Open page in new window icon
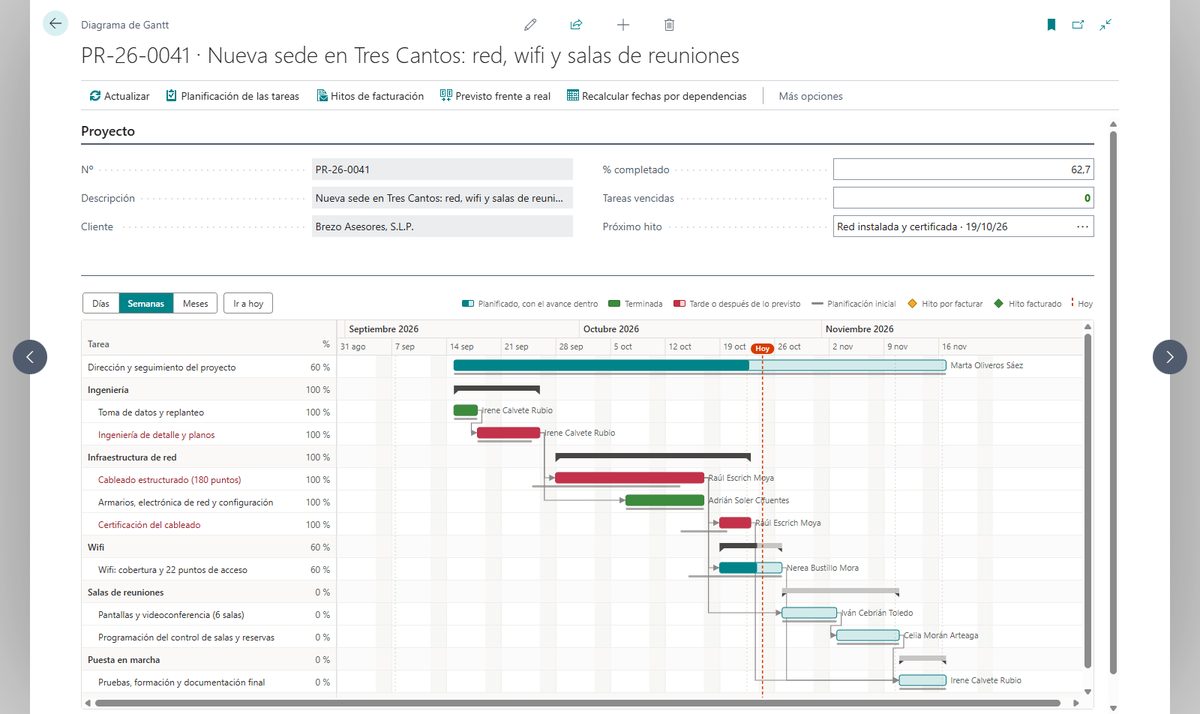Screen dimensions: 1200x714 (x=1078, y=25)
